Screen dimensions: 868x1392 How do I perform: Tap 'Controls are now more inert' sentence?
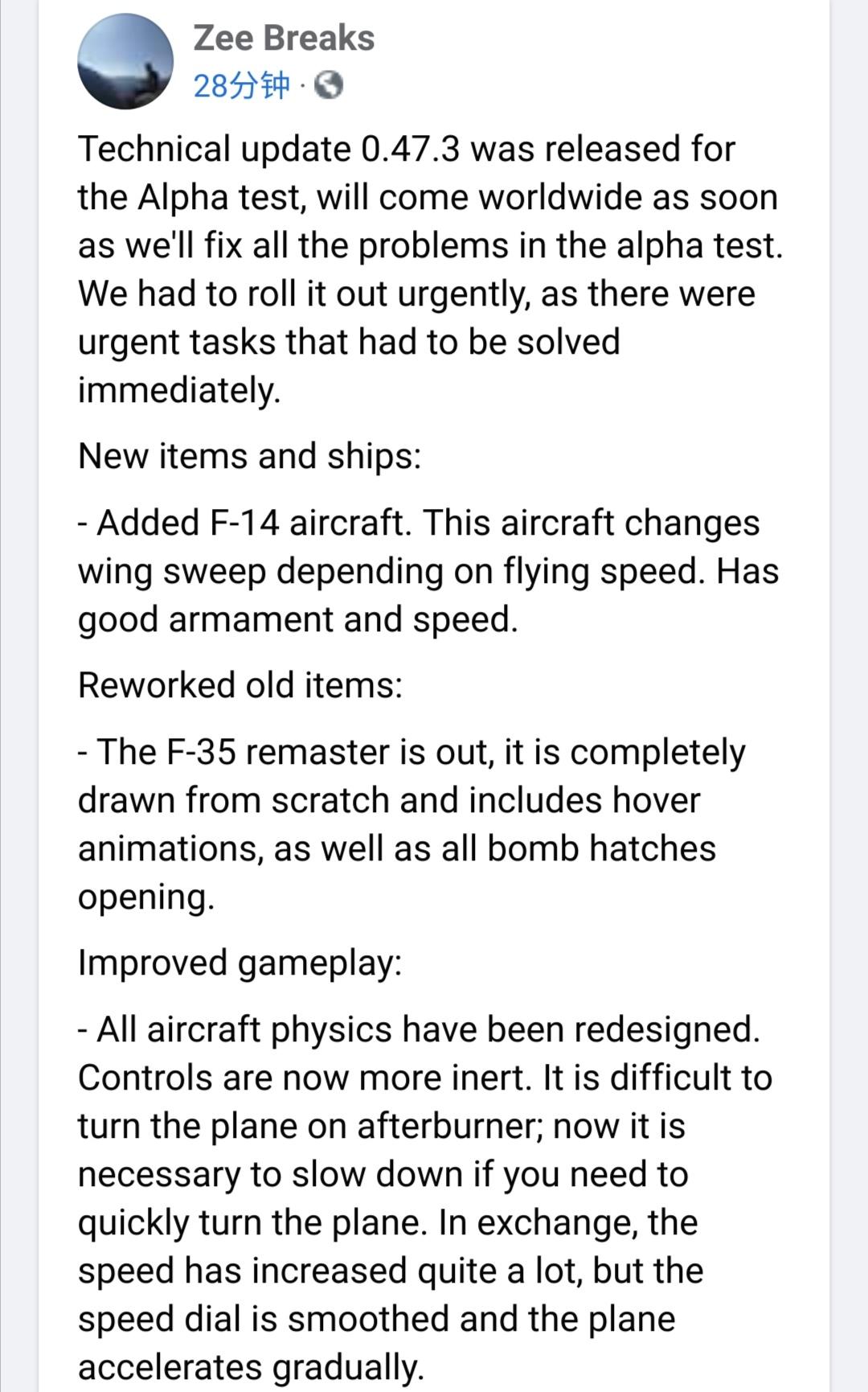[x=305, y=1078]
